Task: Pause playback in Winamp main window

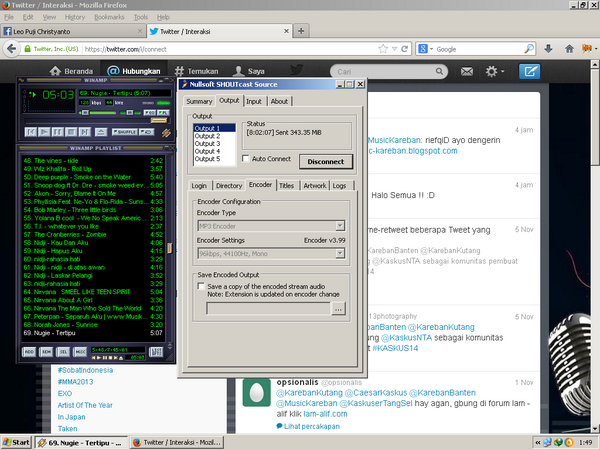Action: 57,132
